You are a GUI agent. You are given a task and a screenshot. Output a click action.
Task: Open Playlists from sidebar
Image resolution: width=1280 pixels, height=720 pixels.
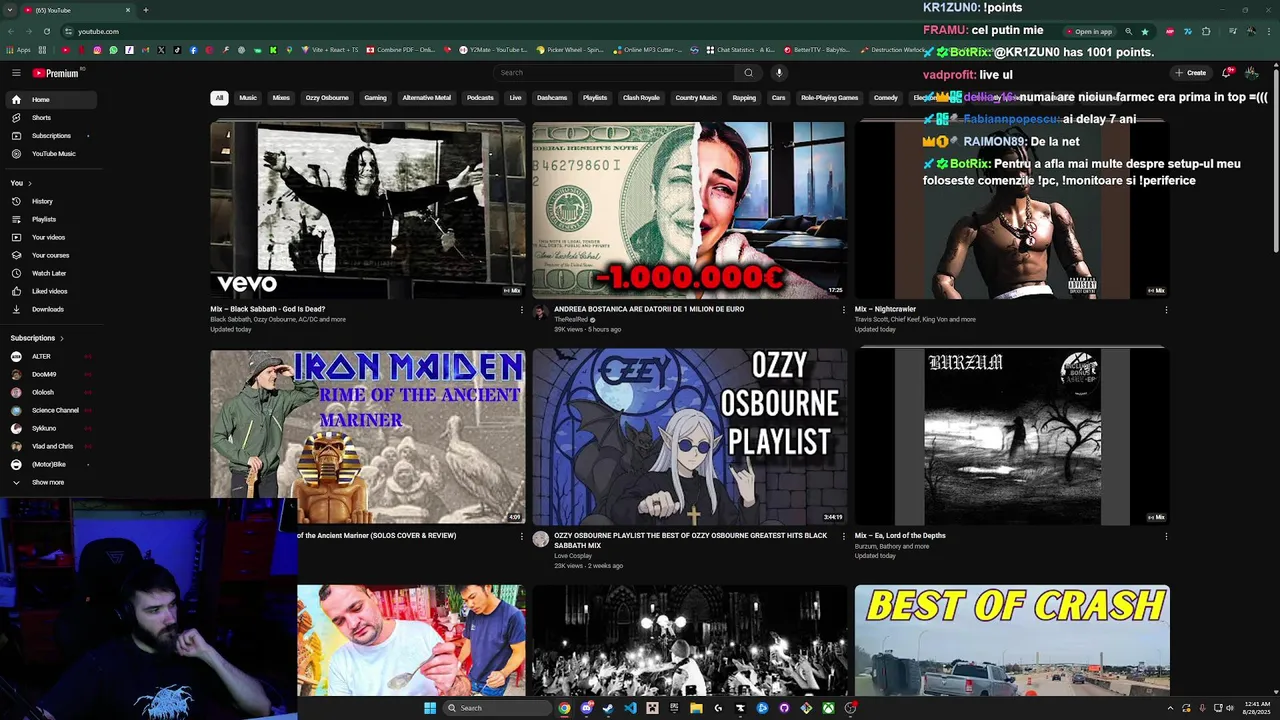point(49,220)
